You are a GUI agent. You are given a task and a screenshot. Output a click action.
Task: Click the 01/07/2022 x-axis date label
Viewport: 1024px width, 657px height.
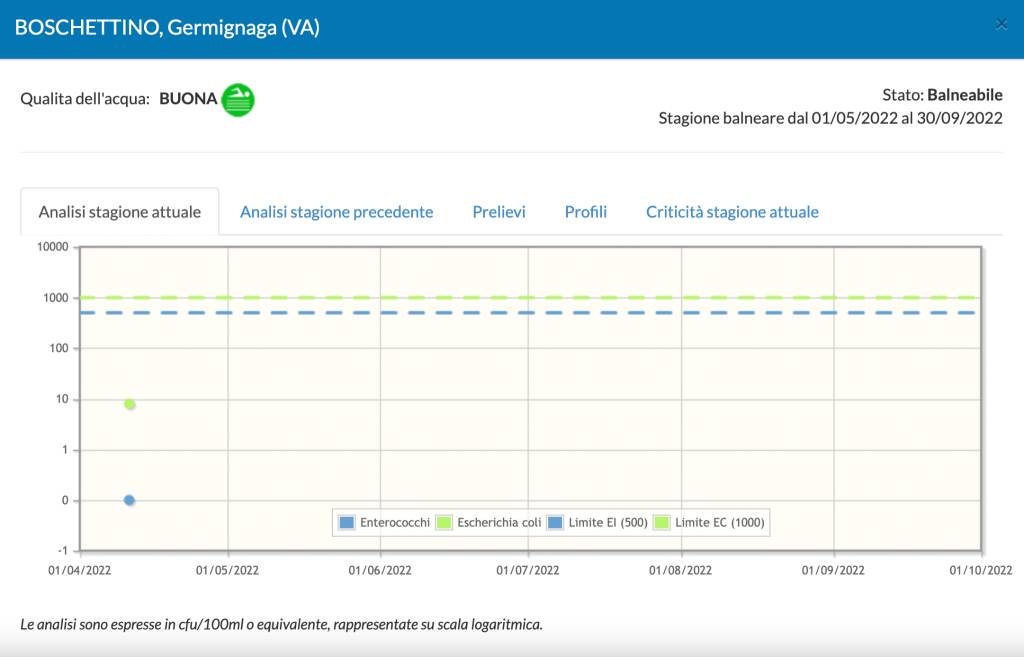[x=528, y=570]
